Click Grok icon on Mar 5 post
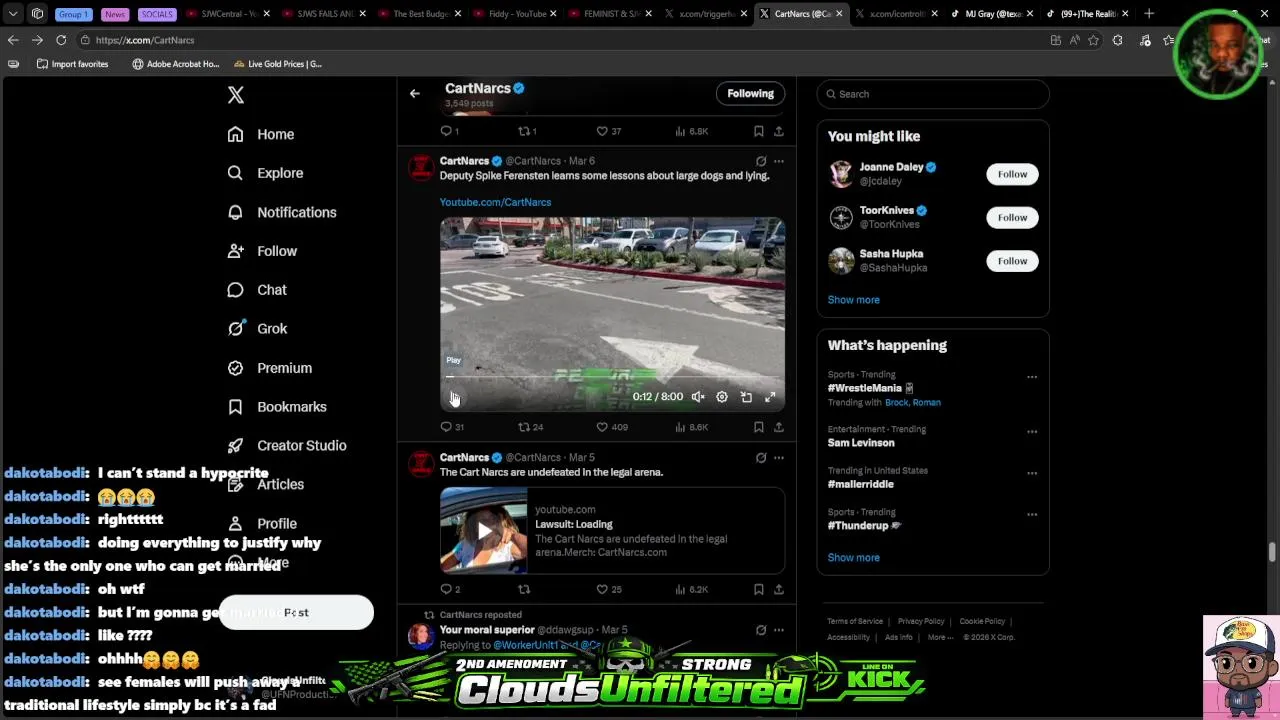1280x720 pixels. pos(761,458)
